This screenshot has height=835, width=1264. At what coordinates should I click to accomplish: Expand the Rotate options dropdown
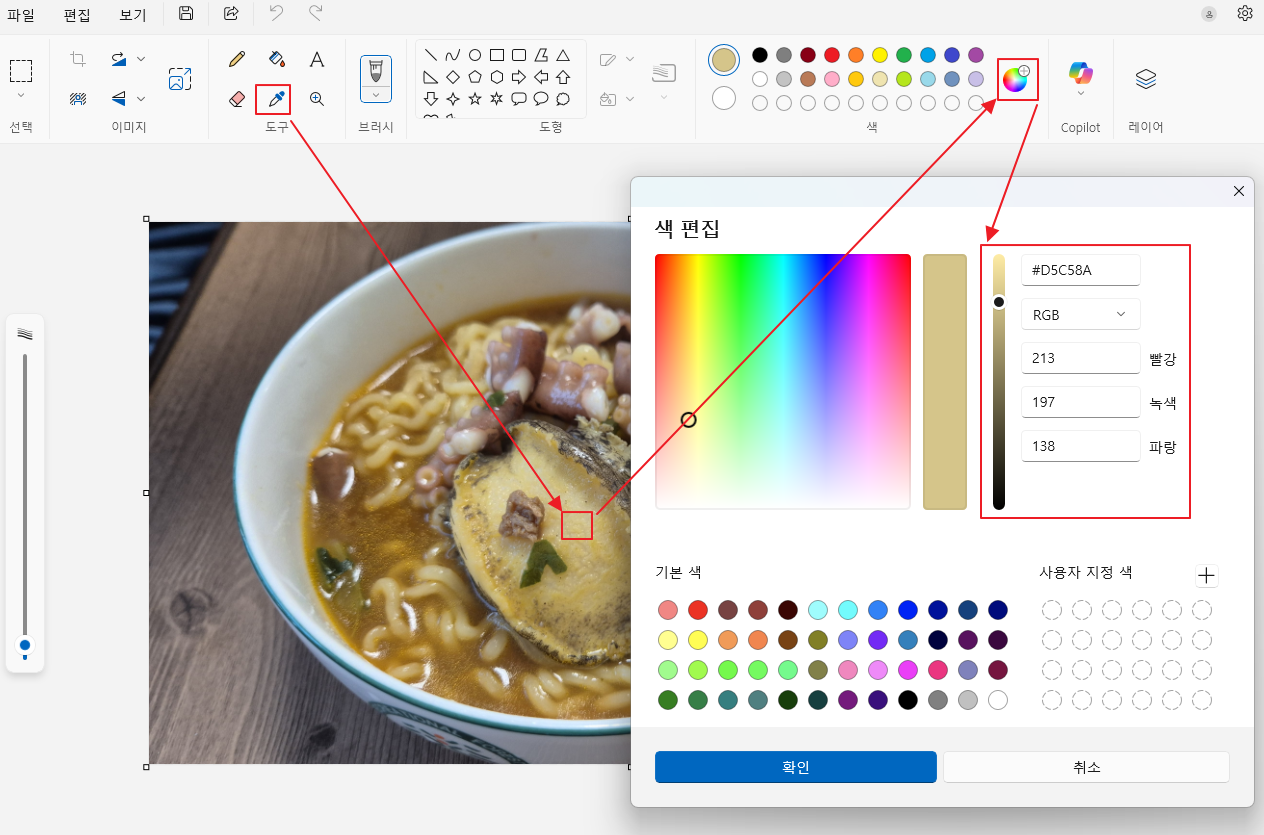141,59
